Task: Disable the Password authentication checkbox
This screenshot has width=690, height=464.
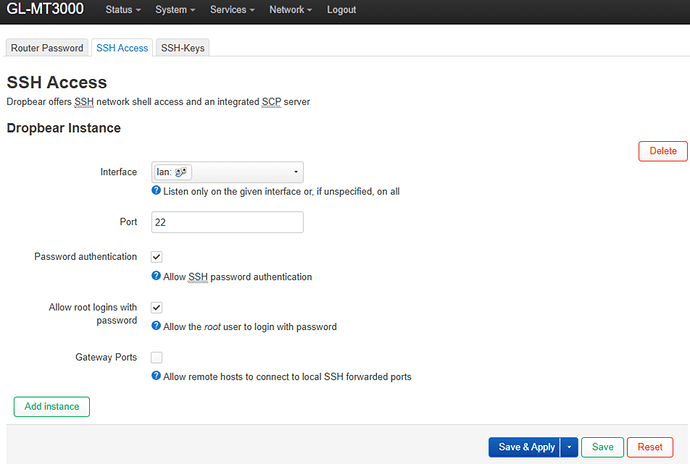Action: [x=157, y=257]
